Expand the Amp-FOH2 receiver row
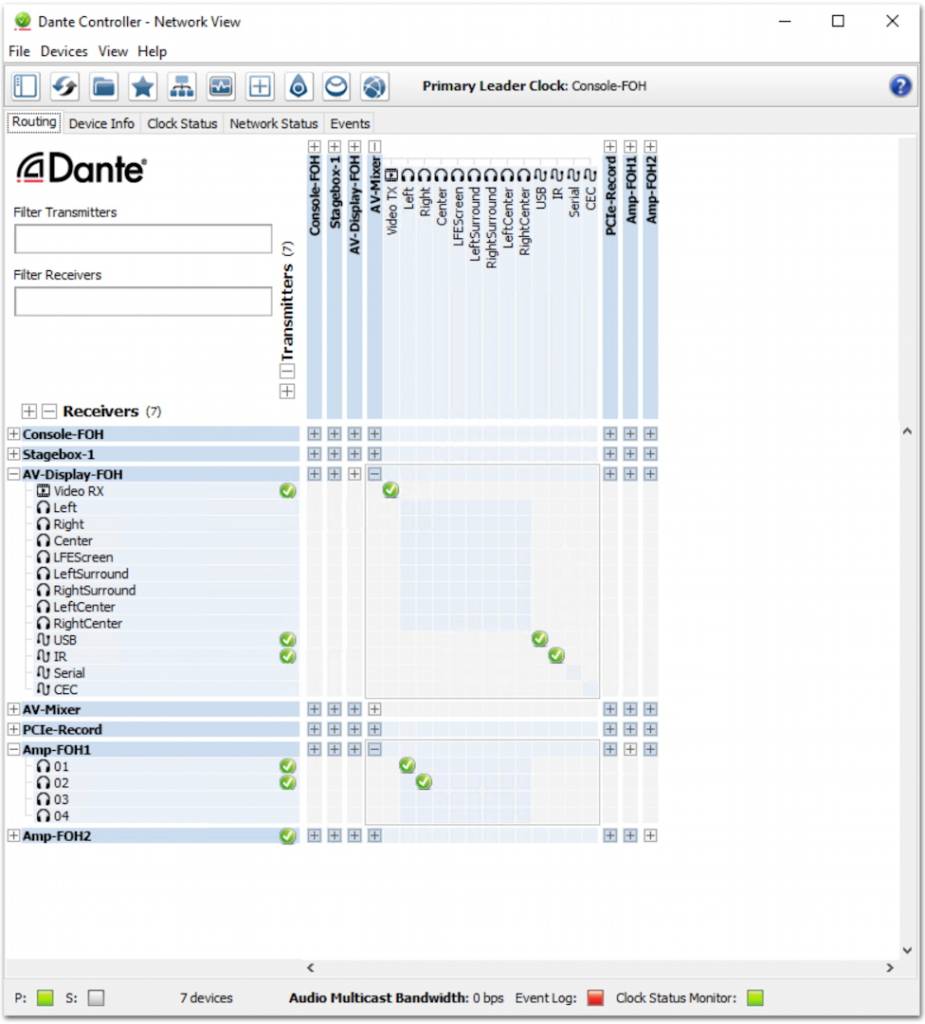 13,835
